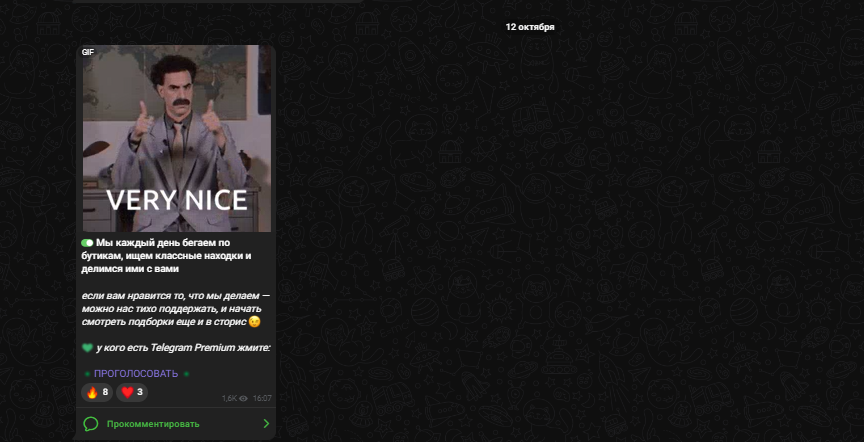Viewport: 864px width, 442px height.
Task: Click the bold text 'Мы каждый день бегаем по'
Action: point(163,243)
